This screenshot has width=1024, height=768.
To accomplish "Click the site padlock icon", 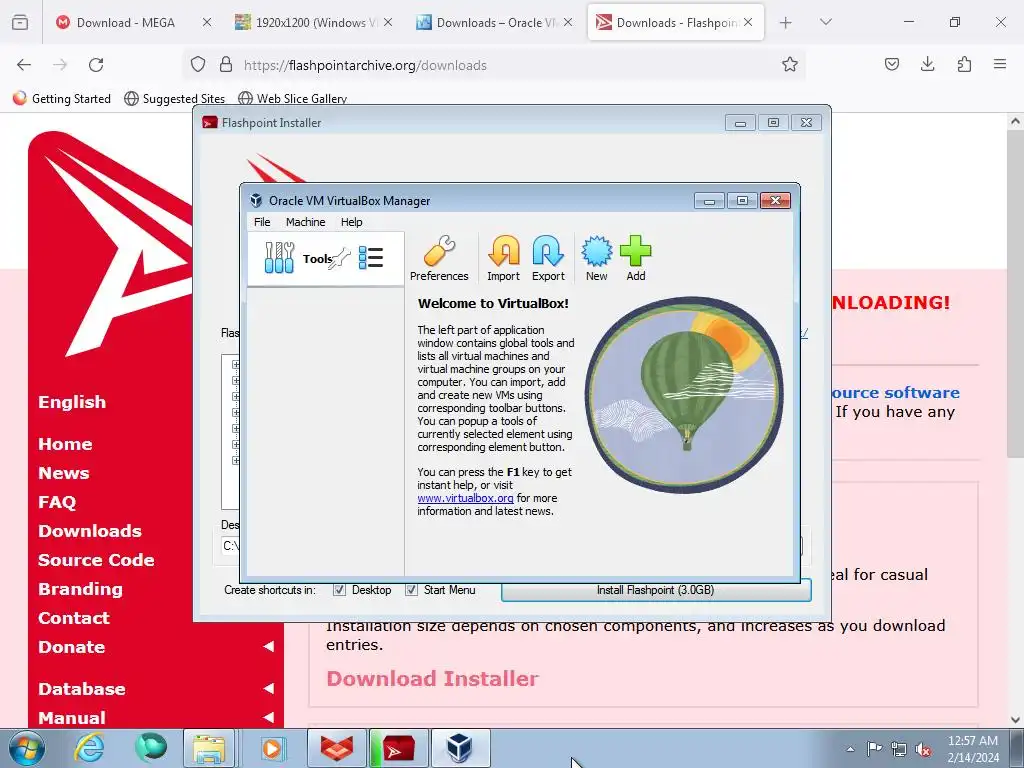I will [x=226, y=65].
